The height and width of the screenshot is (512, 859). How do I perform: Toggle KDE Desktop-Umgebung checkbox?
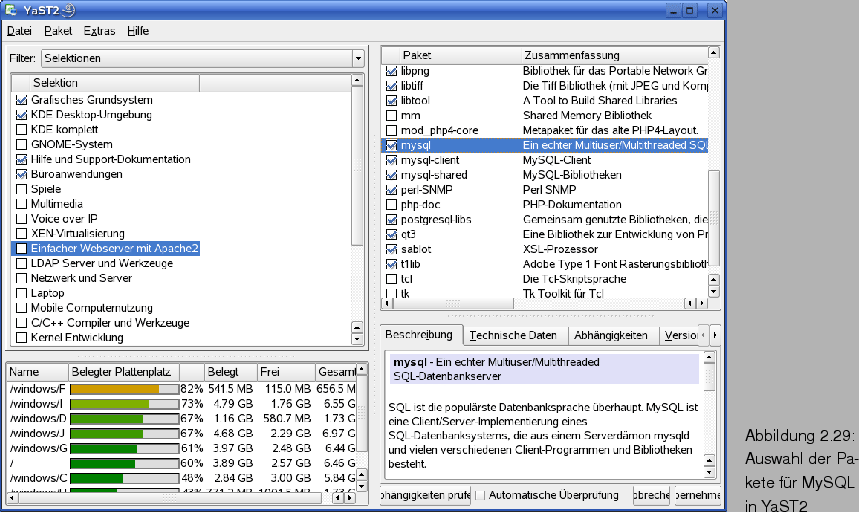coord(21,115)
